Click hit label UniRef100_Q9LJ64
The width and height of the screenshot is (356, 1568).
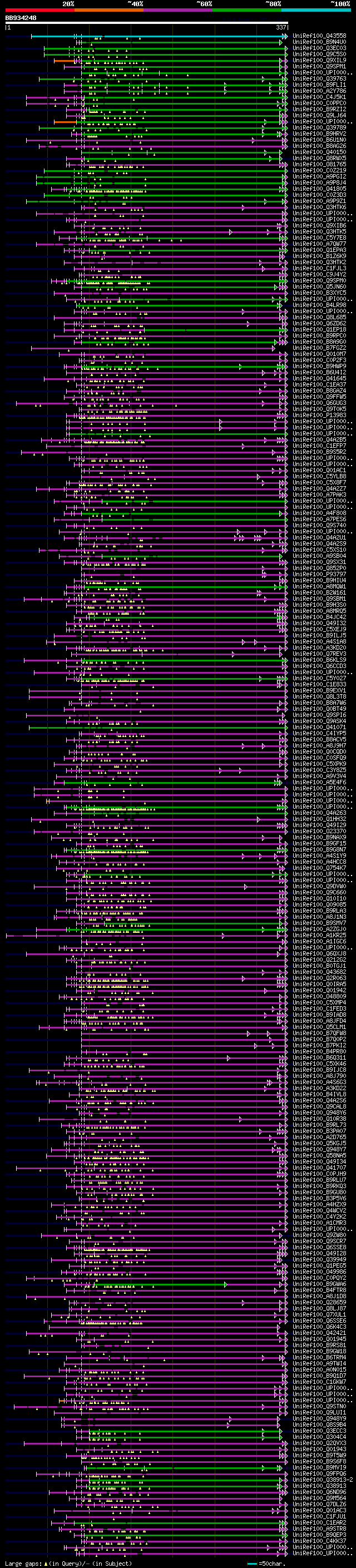pos(319,116)
